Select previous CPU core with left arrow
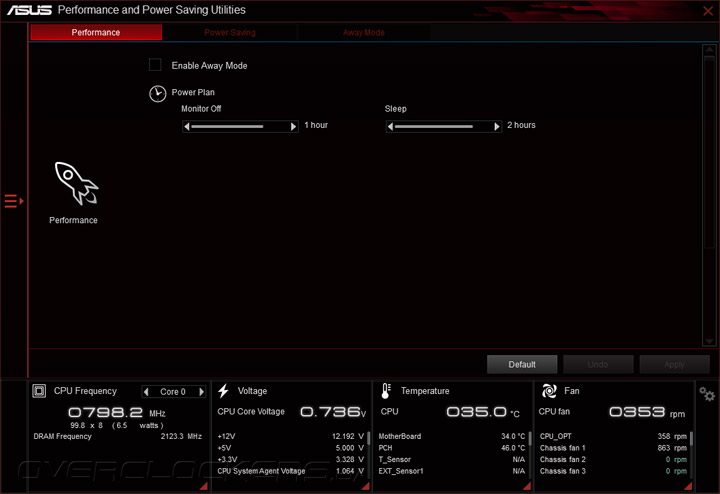Image resolution: width=720 pixels, height=494 pixels. 146,392
